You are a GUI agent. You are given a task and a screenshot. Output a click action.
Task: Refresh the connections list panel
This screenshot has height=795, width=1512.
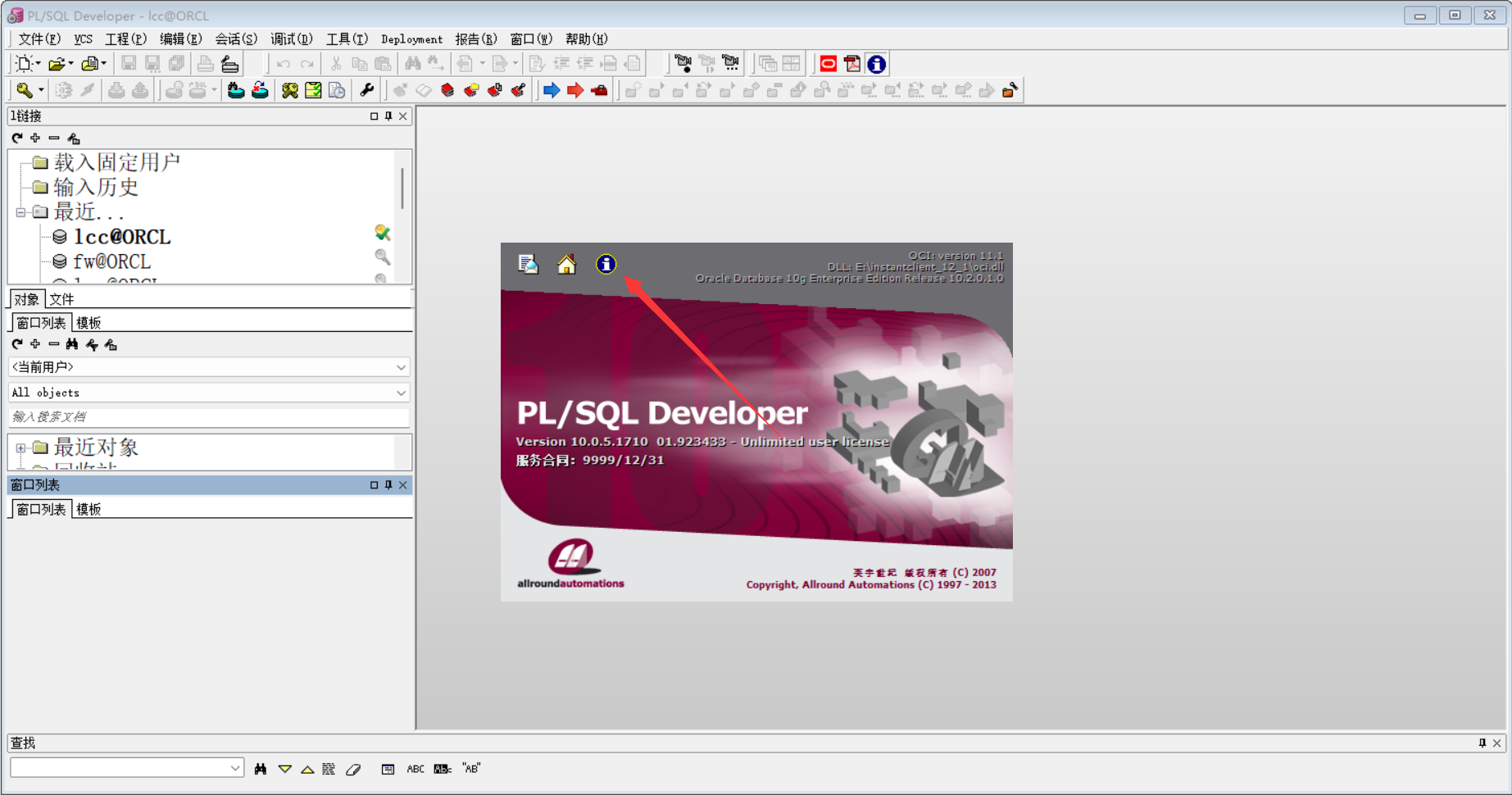tap(17, 138)
